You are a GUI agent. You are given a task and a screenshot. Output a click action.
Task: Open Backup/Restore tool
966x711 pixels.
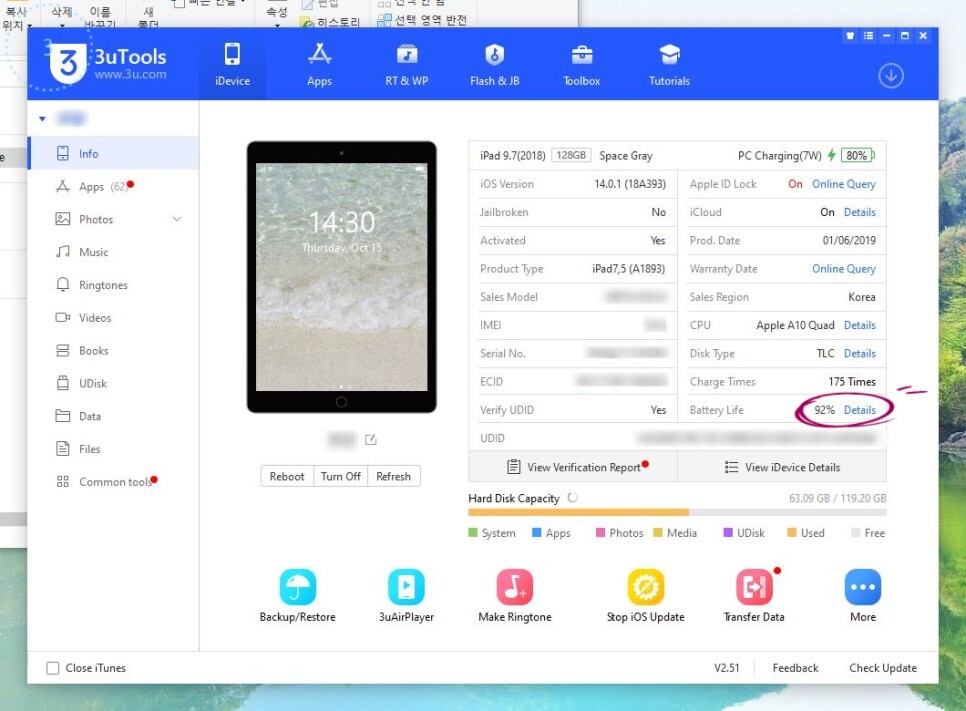[x=298, y=596]
